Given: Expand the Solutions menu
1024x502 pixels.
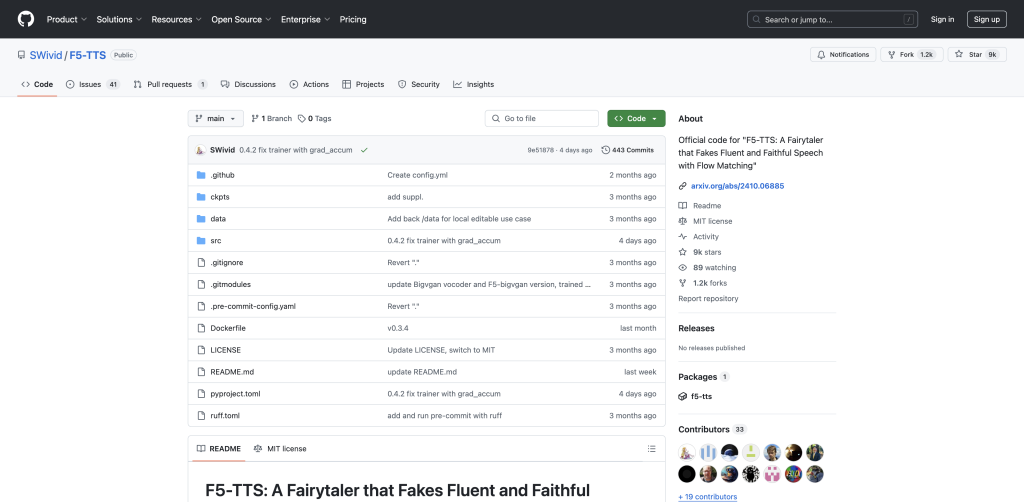Looking at the screenshot, I should click(x=119, y=20).
